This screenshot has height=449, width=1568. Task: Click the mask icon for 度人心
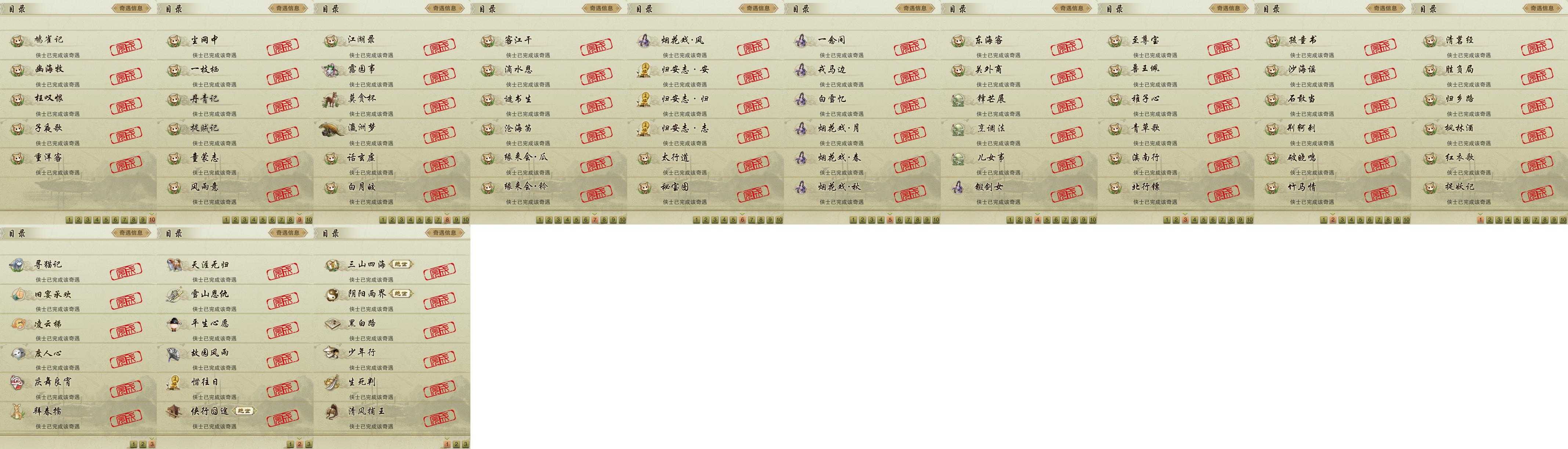18,353
